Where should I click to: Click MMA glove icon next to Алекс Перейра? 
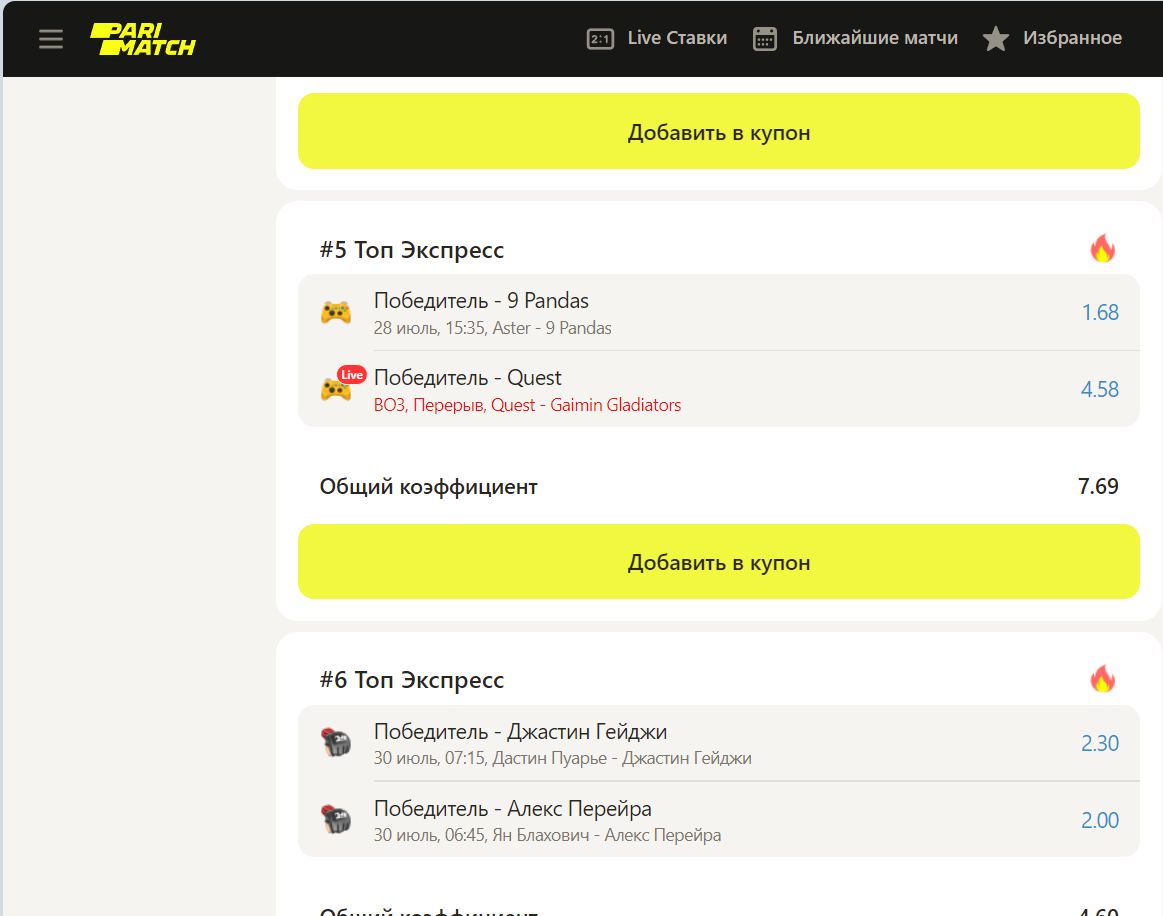336,820
